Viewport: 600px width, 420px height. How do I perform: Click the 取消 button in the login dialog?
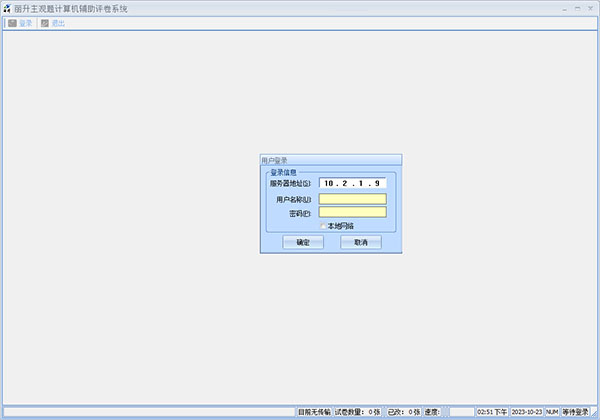coord(361,242)
